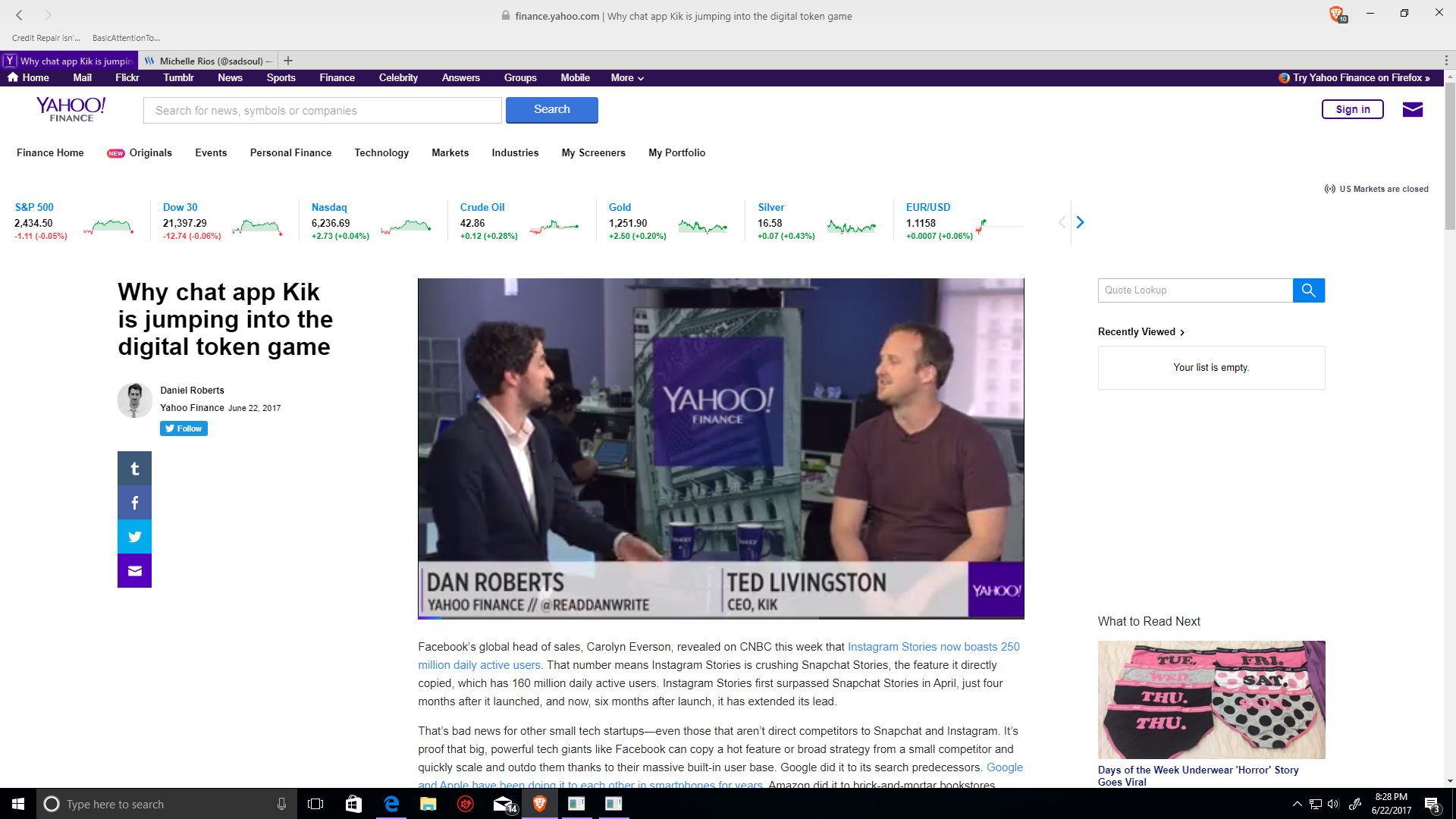Click the Yahoo Finance logo
1456x819 pixels.
click(71, 109)
